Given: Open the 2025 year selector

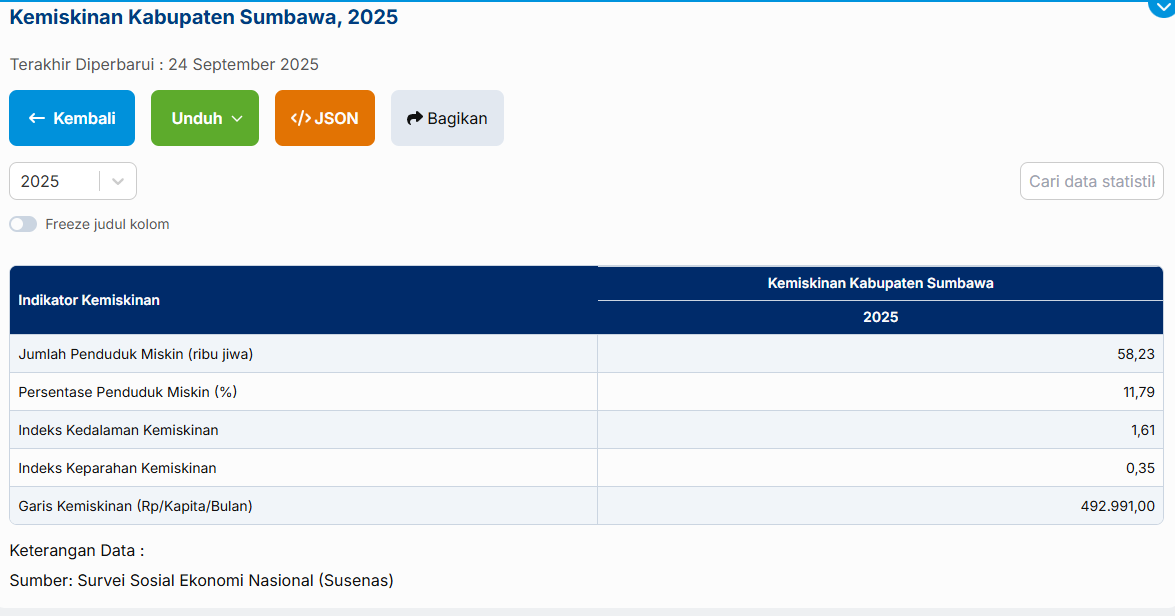Looking at the screenshot, I should tap(55, 181).
